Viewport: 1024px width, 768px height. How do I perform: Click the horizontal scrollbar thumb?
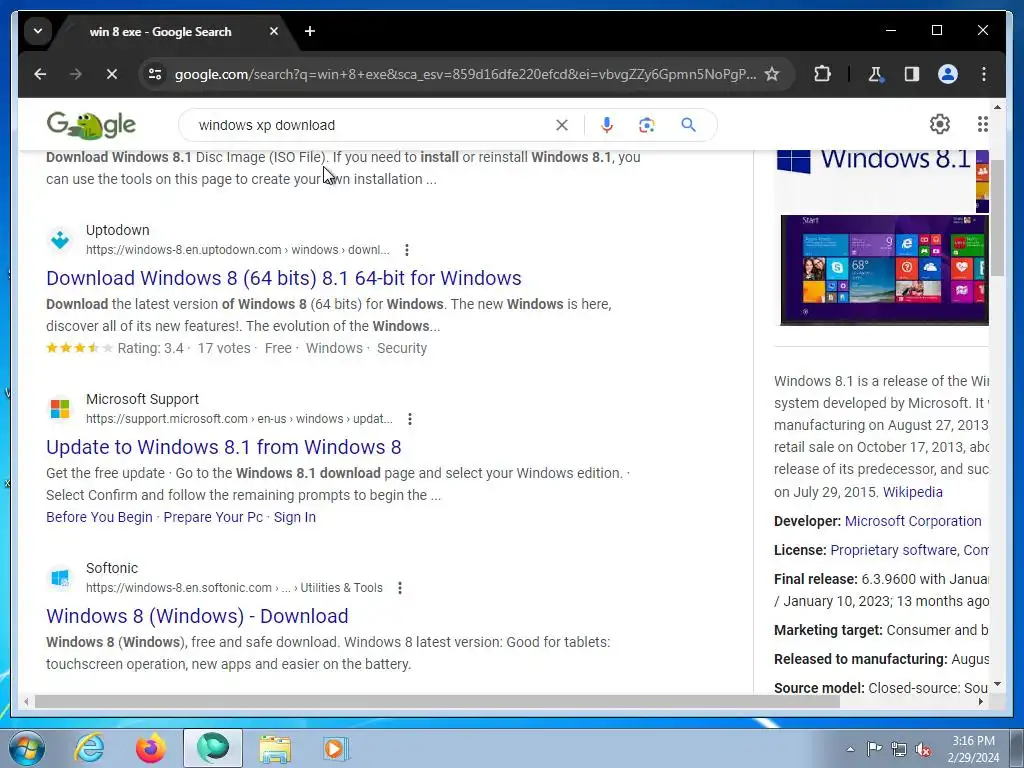437,702
